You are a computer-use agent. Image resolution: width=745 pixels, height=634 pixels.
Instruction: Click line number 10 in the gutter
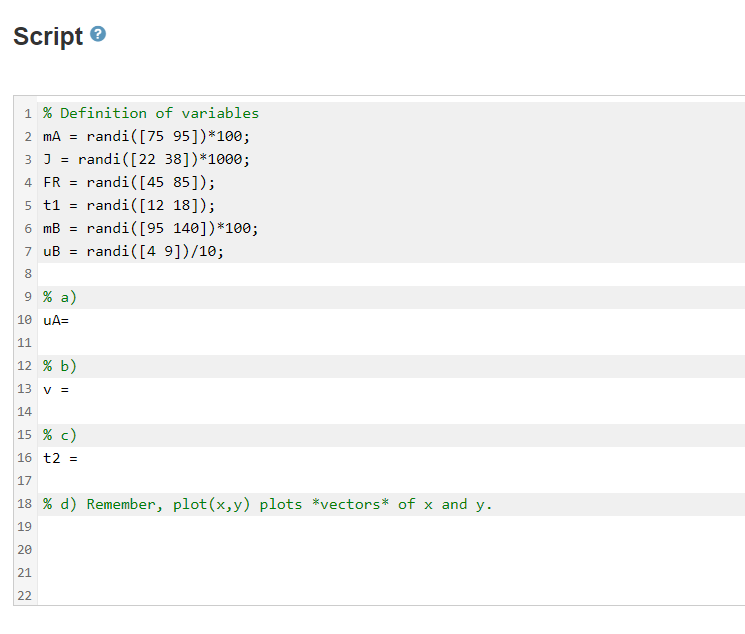(x=25, y=320)
